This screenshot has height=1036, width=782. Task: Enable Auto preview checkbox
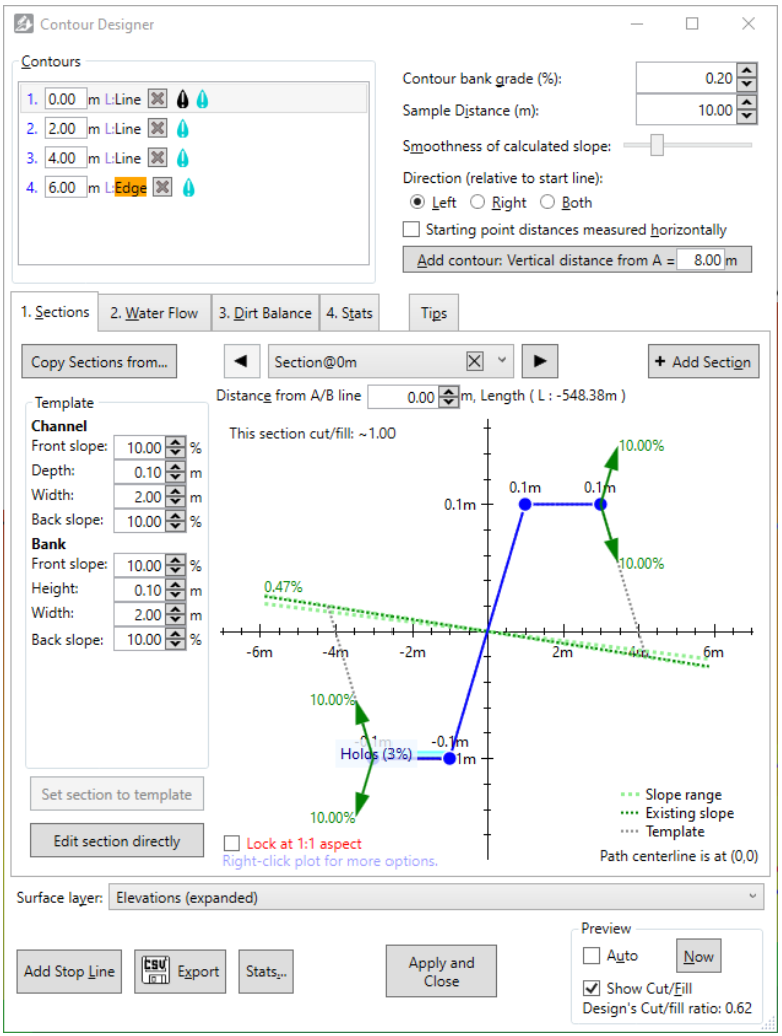[592, 955]
